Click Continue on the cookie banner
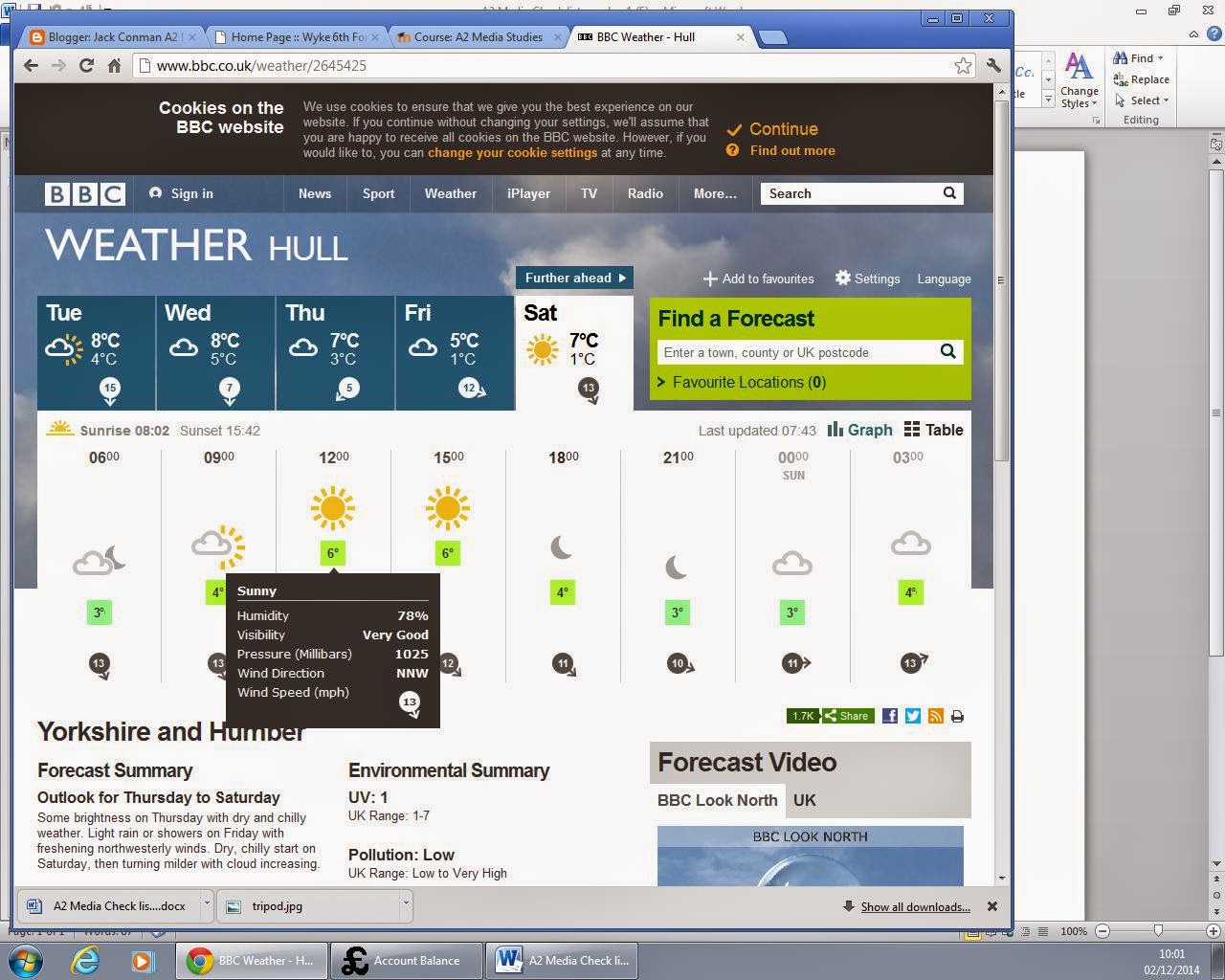1225x980 pixels. (772, 129)
